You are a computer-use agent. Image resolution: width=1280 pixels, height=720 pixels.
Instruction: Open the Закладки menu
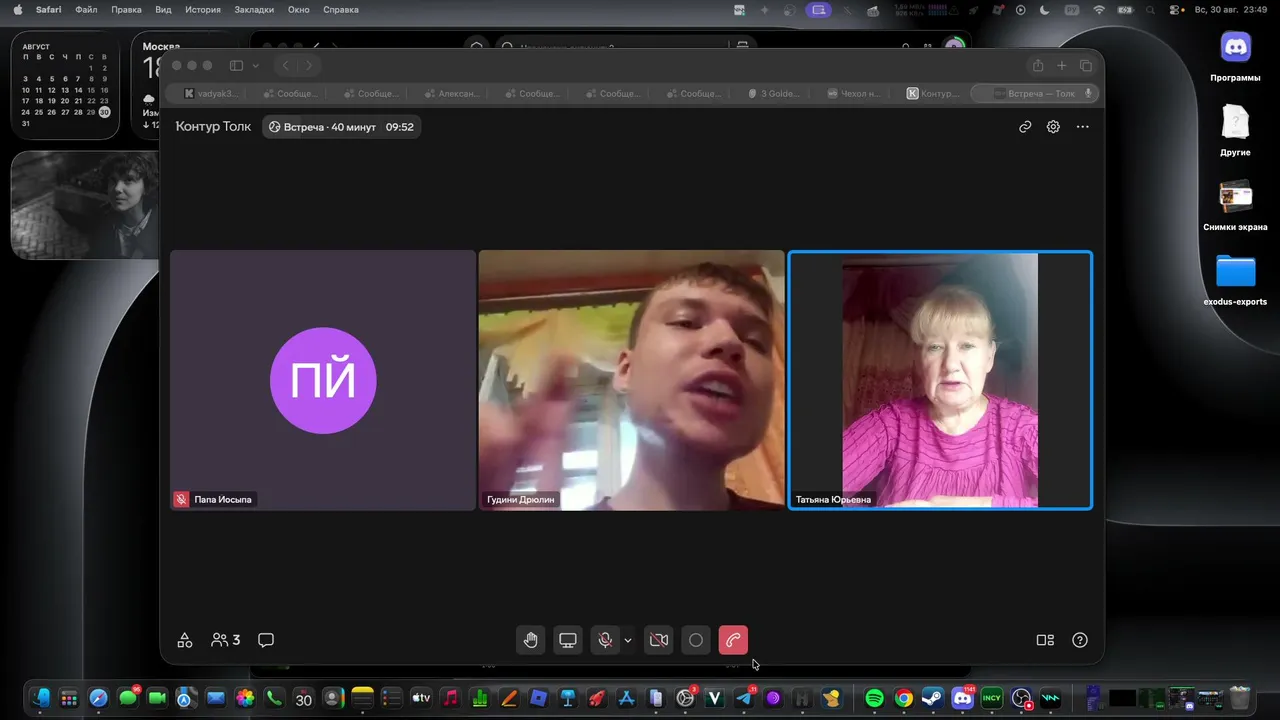coord(254,10)
